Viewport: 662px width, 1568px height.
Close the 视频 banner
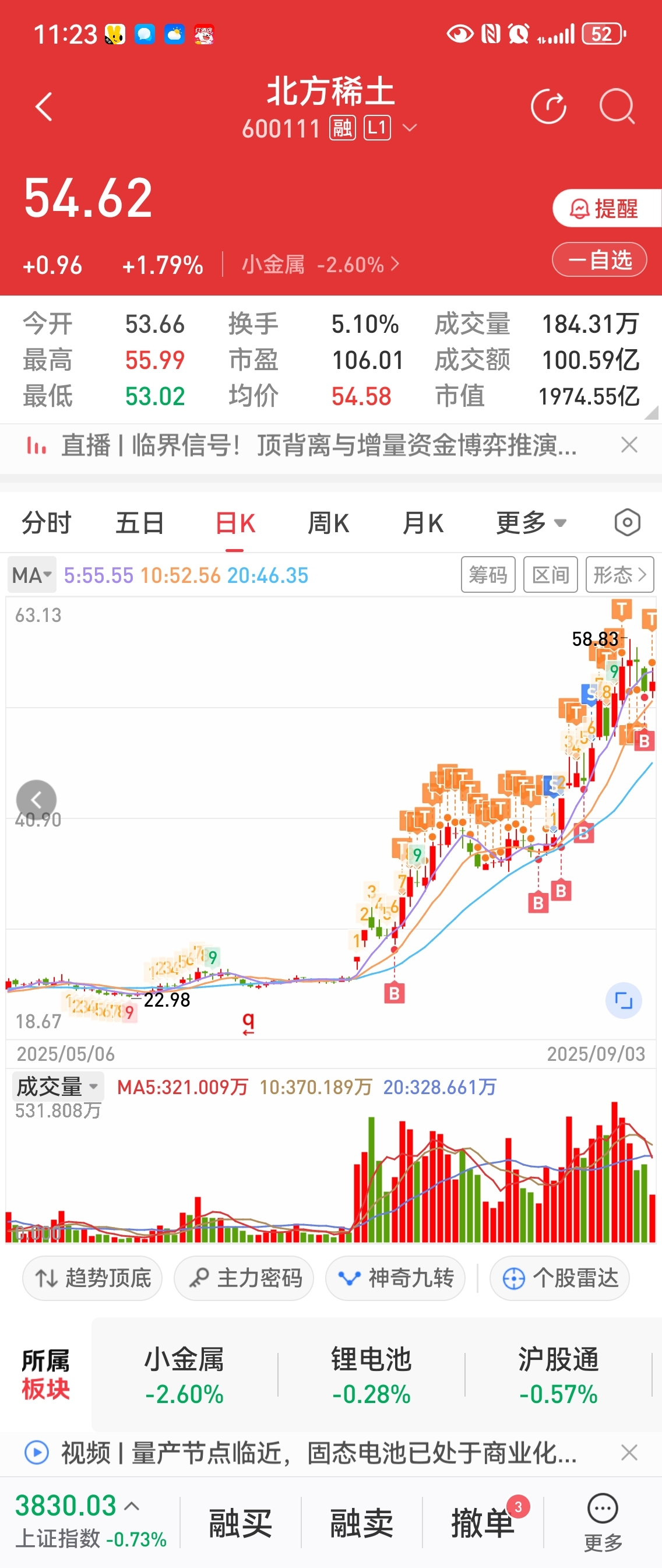(x=630, y=1453)
